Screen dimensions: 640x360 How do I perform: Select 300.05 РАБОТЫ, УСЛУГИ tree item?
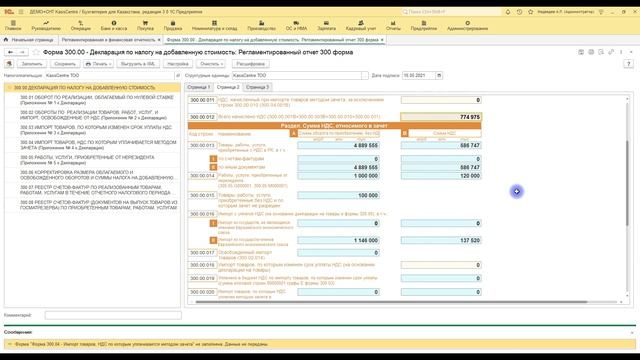[x=87, y=160]
